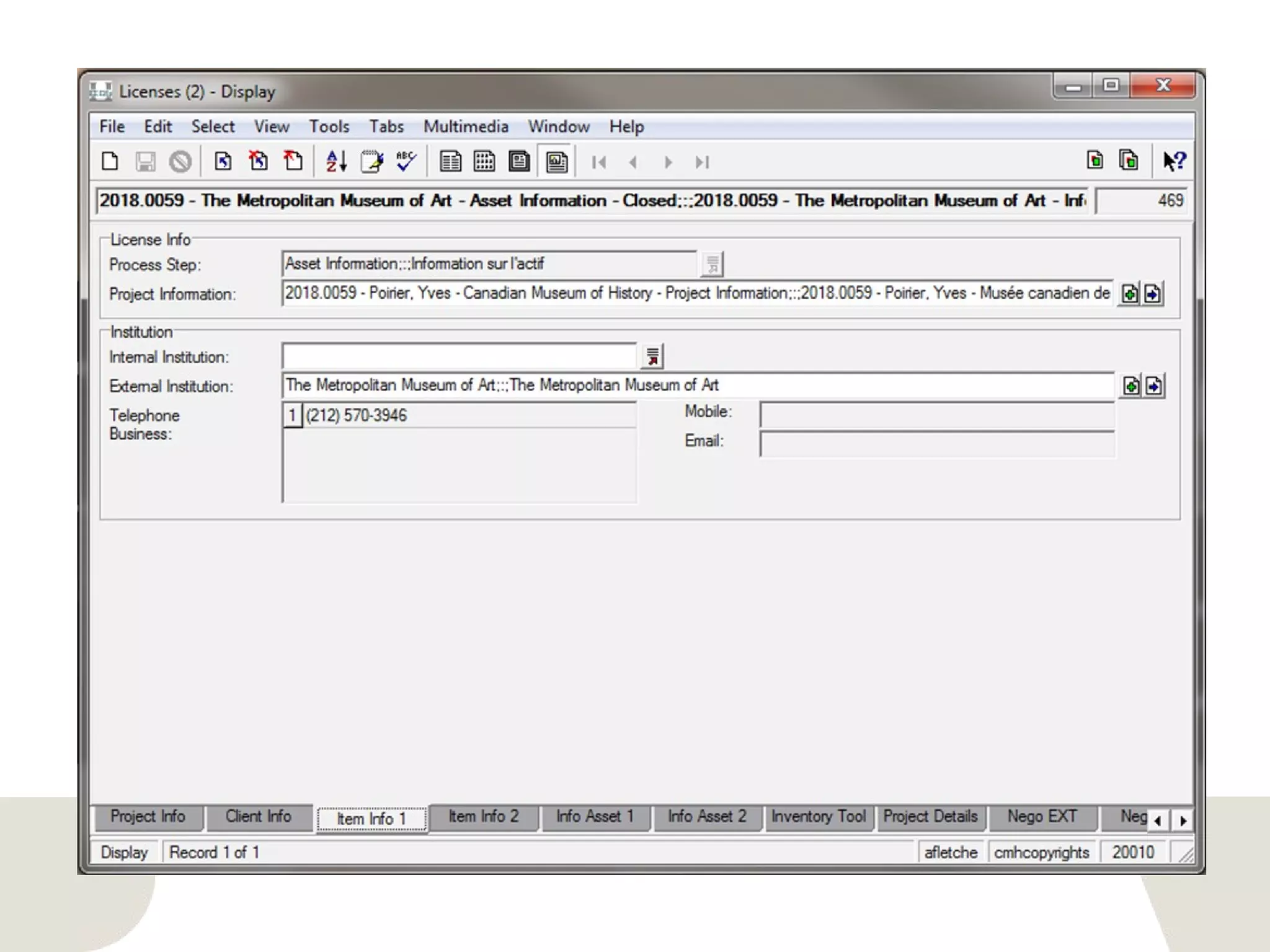Open the Tools menu
Viewport: 1270px width, 952px height.
coord(329,126)
